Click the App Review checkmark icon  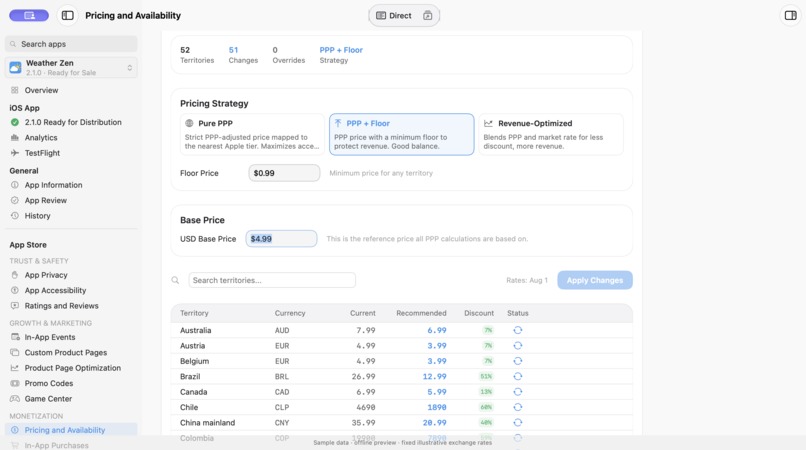[14, 201]
